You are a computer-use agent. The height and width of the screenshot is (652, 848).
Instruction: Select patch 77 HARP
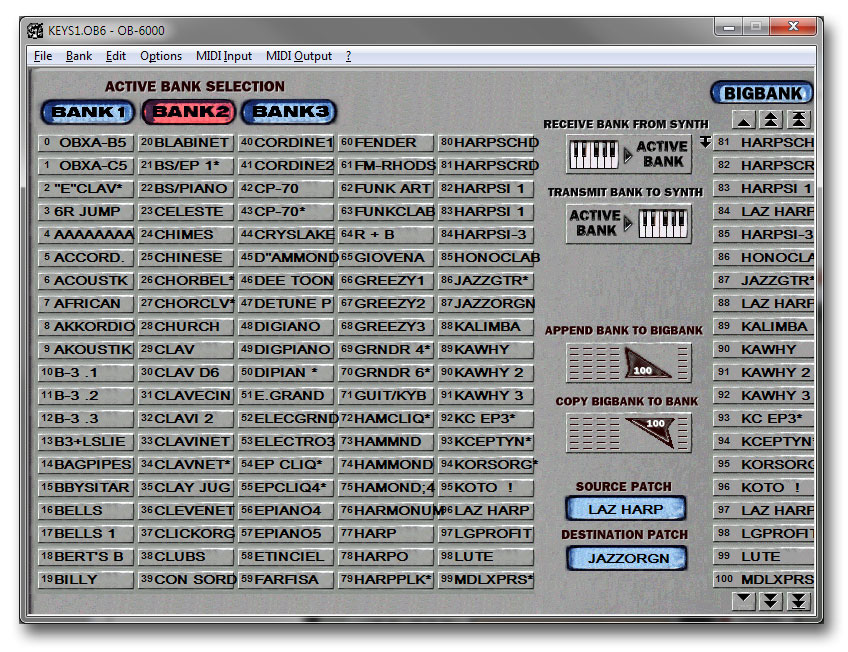click(386, 534)
